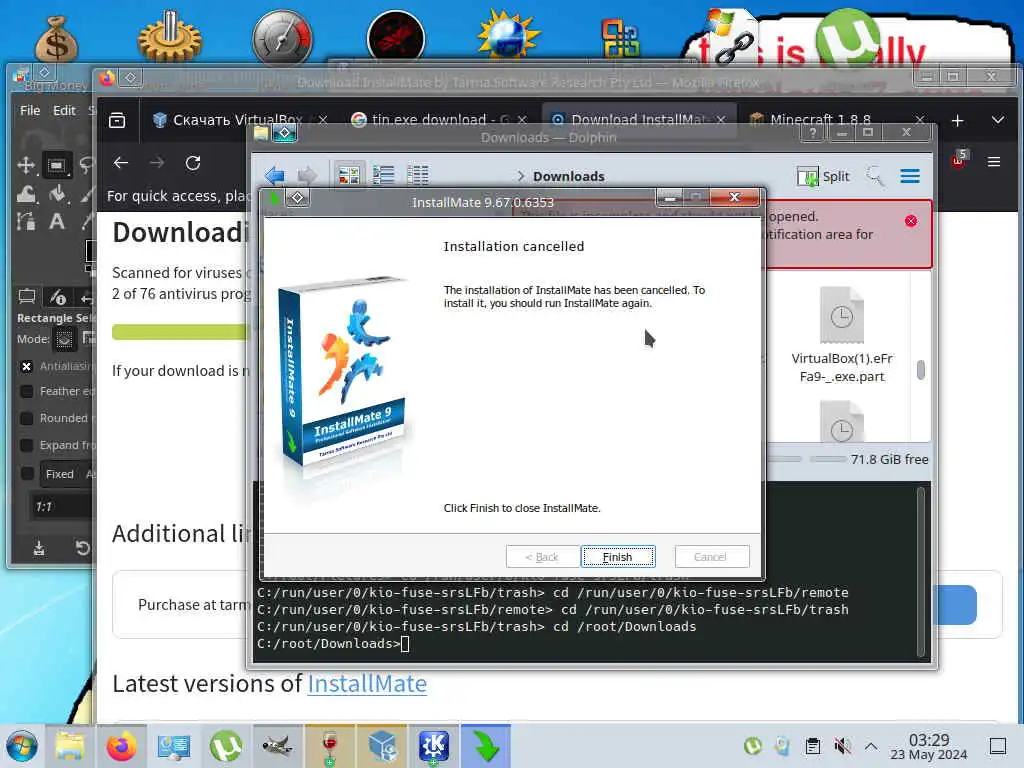The height and width of the screenshot is (768, 1024).
Task: Open uTorrent from the taskbar
Action: (226, 746)
